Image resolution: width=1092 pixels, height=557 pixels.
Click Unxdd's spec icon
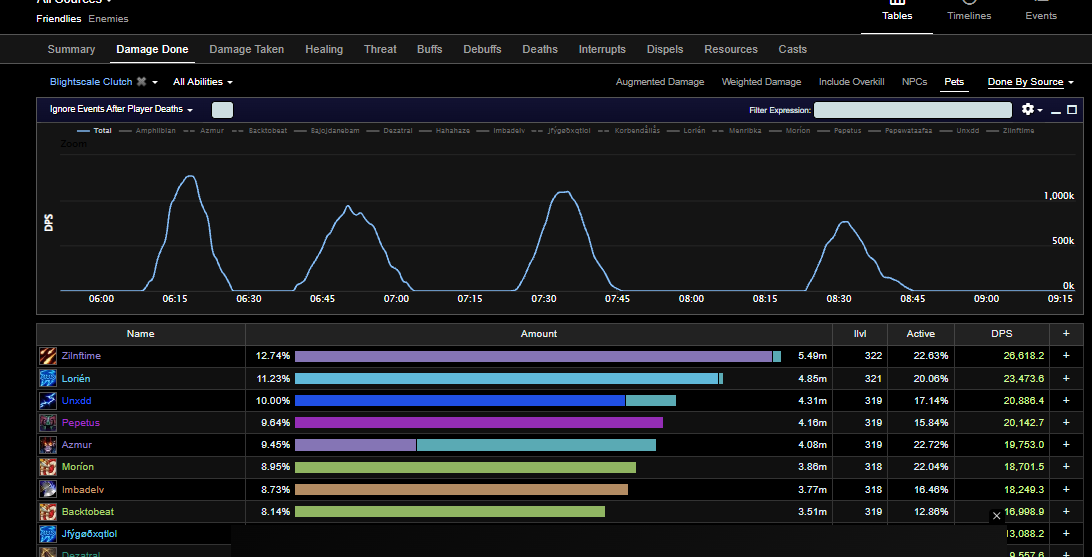(x=47, y=400)
